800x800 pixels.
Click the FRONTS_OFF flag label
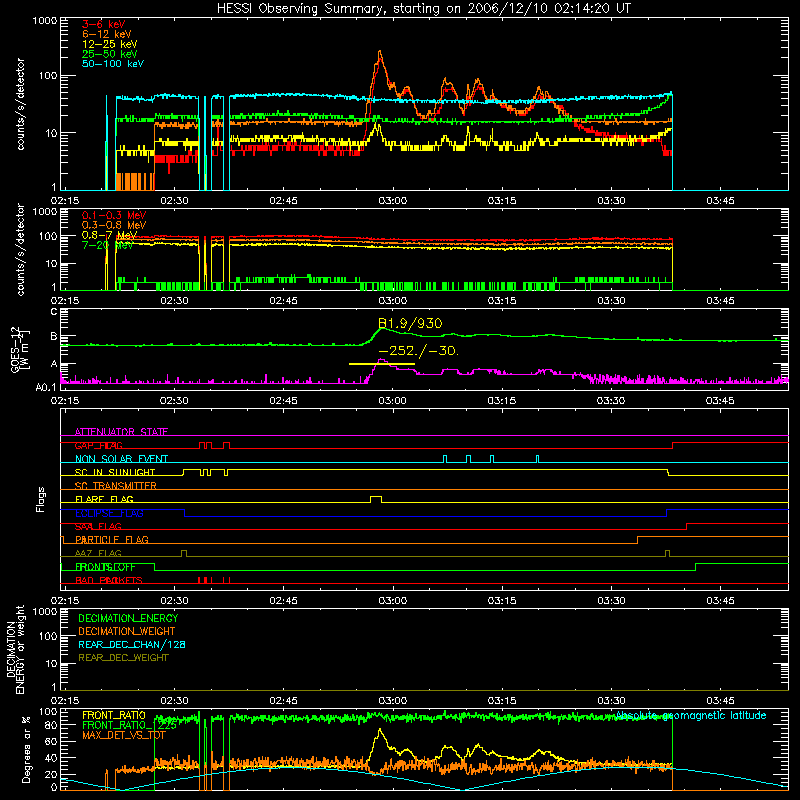coord(105,567)
